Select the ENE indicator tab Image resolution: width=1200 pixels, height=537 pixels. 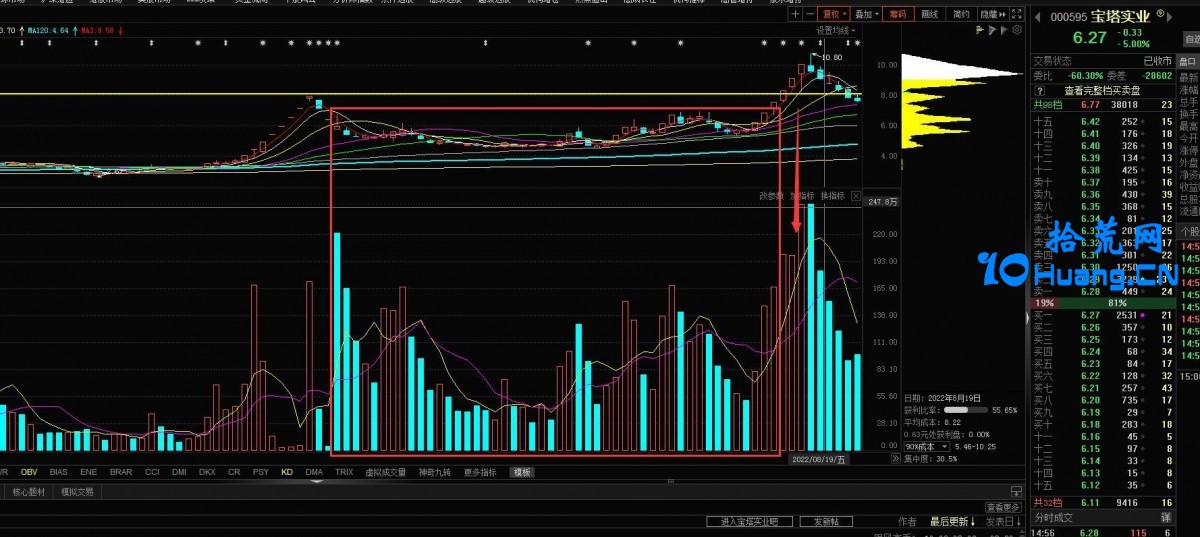pyautogui.click(x=89, y=471)
